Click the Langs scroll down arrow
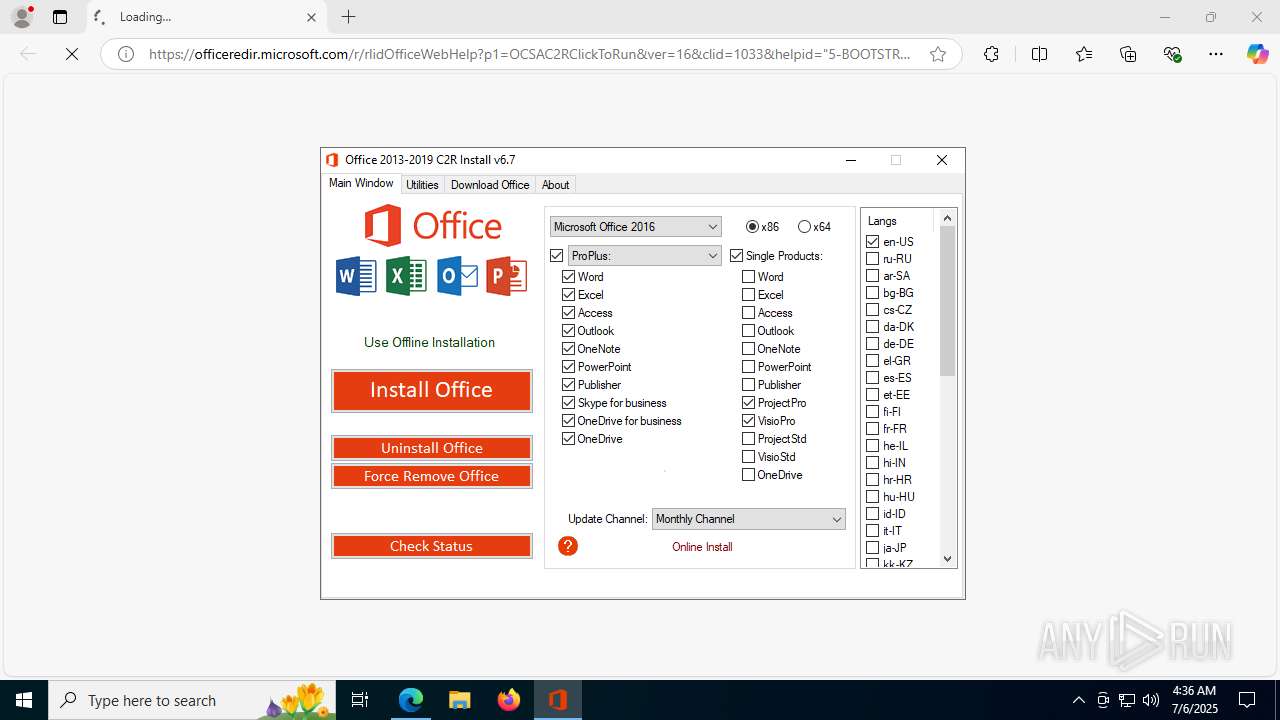Image resolution: width=1280 pixels, height=720 pixels. [x=948, y=559]
